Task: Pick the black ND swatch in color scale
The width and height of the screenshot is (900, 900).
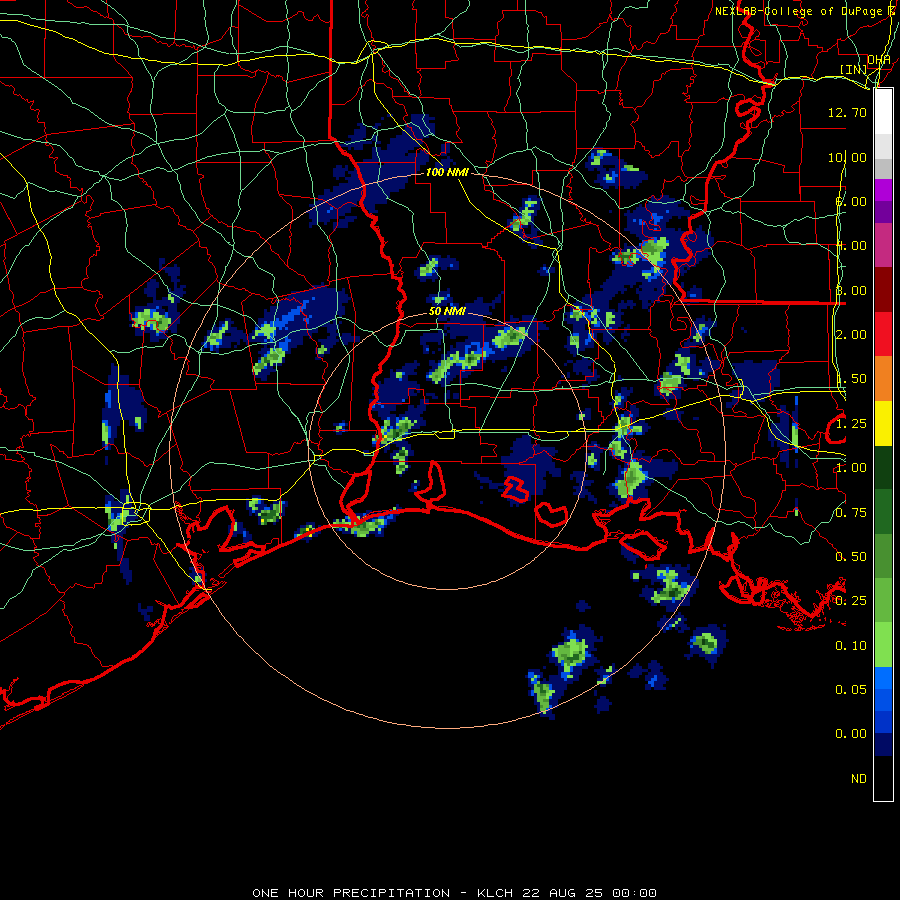Action: pos(883,778)
